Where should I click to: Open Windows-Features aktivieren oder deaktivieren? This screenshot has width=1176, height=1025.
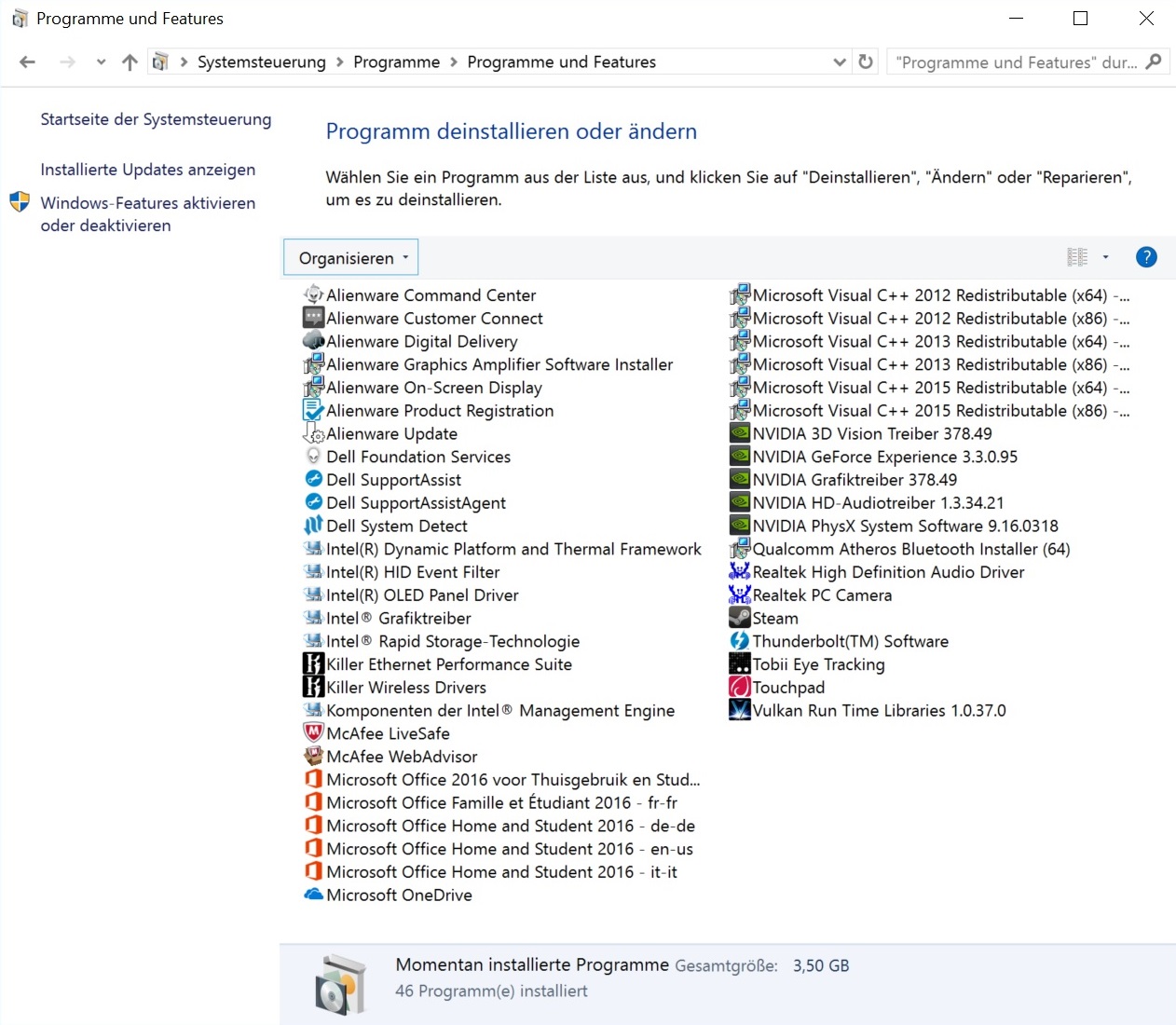[x=147, y=213]
